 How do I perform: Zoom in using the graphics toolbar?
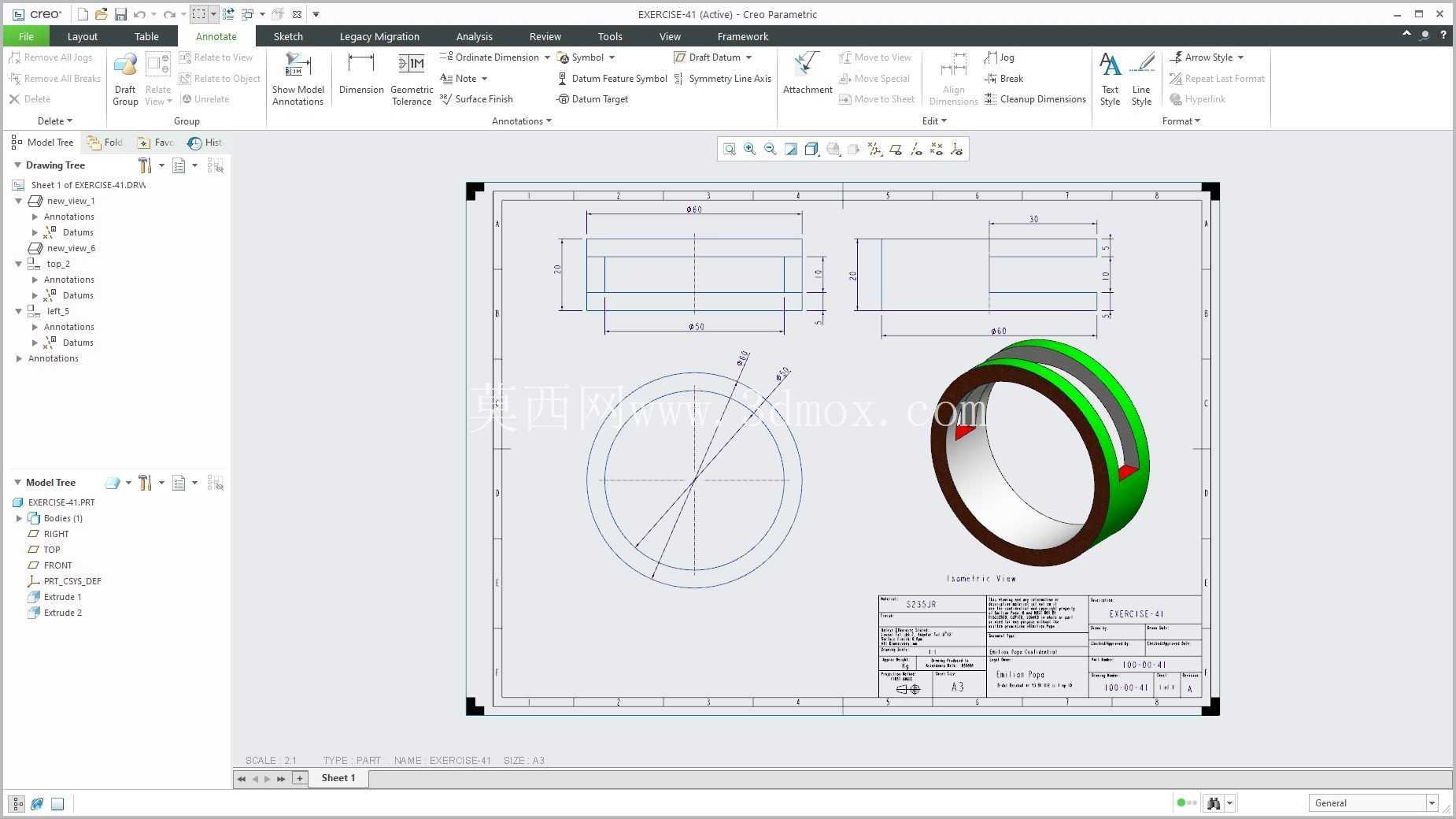750,149
